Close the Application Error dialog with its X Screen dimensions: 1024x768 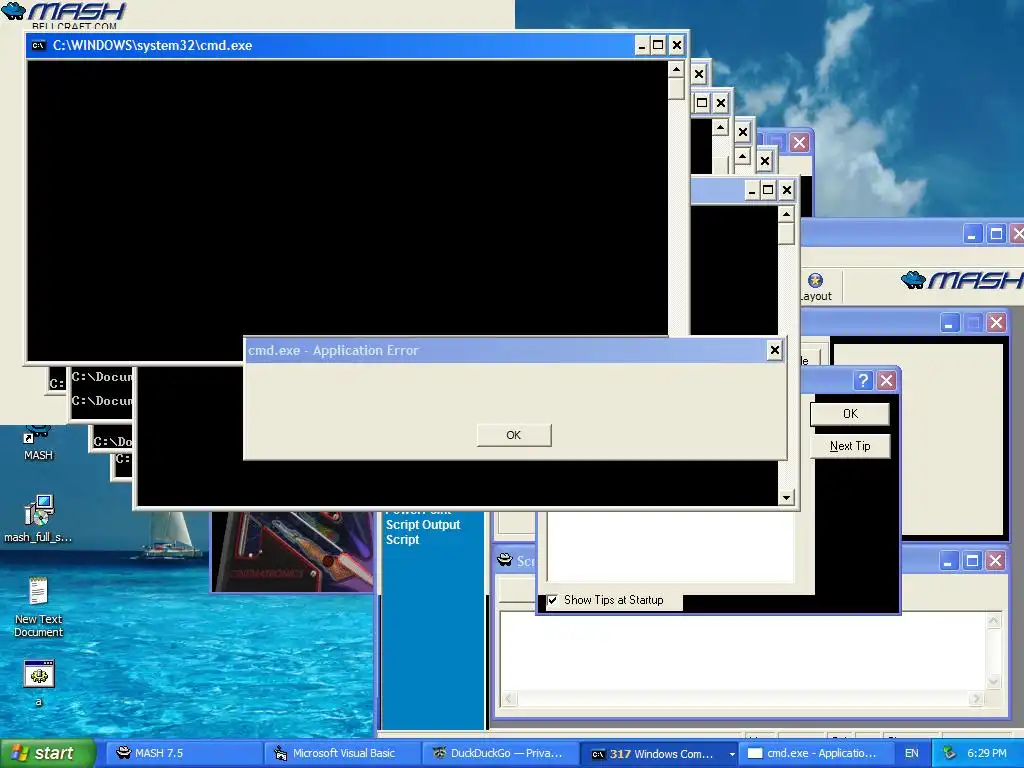coord(775,350)
